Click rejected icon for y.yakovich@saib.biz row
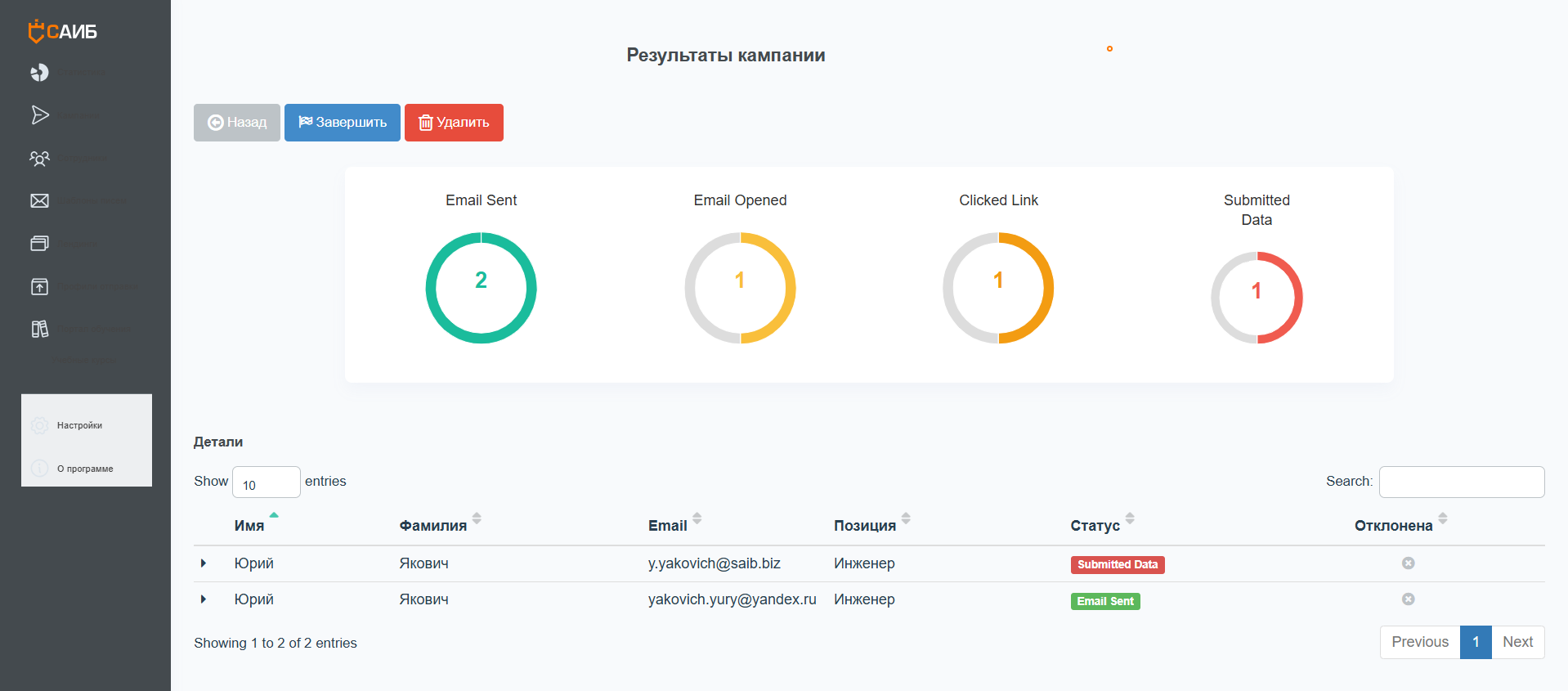 pos(1408,563)
